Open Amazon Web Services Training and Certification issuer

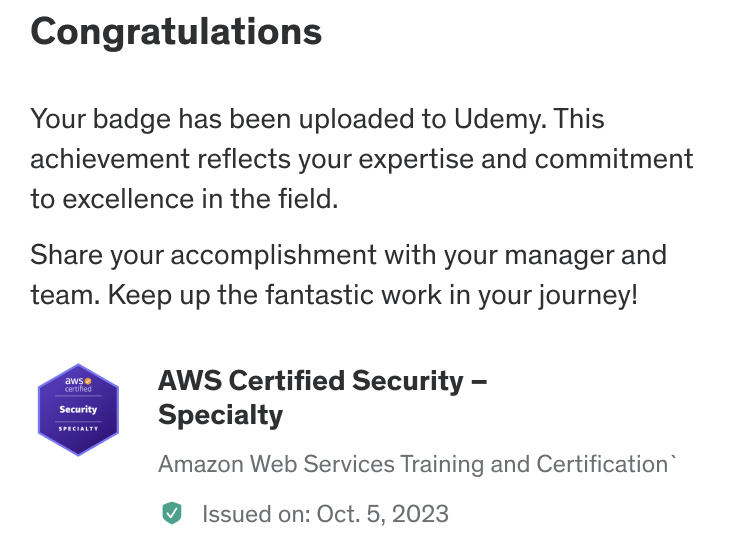[x=417, y=465]
